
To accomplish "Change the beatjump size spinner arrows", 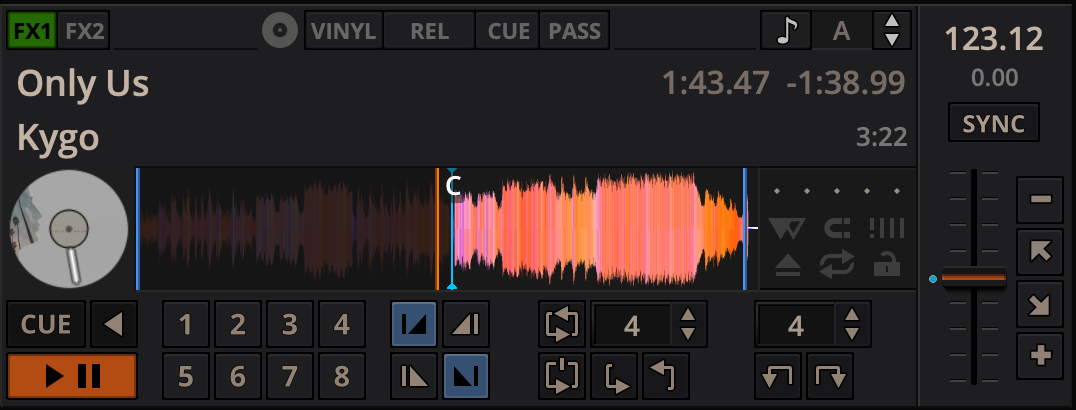I will click(x=851, y=324).
